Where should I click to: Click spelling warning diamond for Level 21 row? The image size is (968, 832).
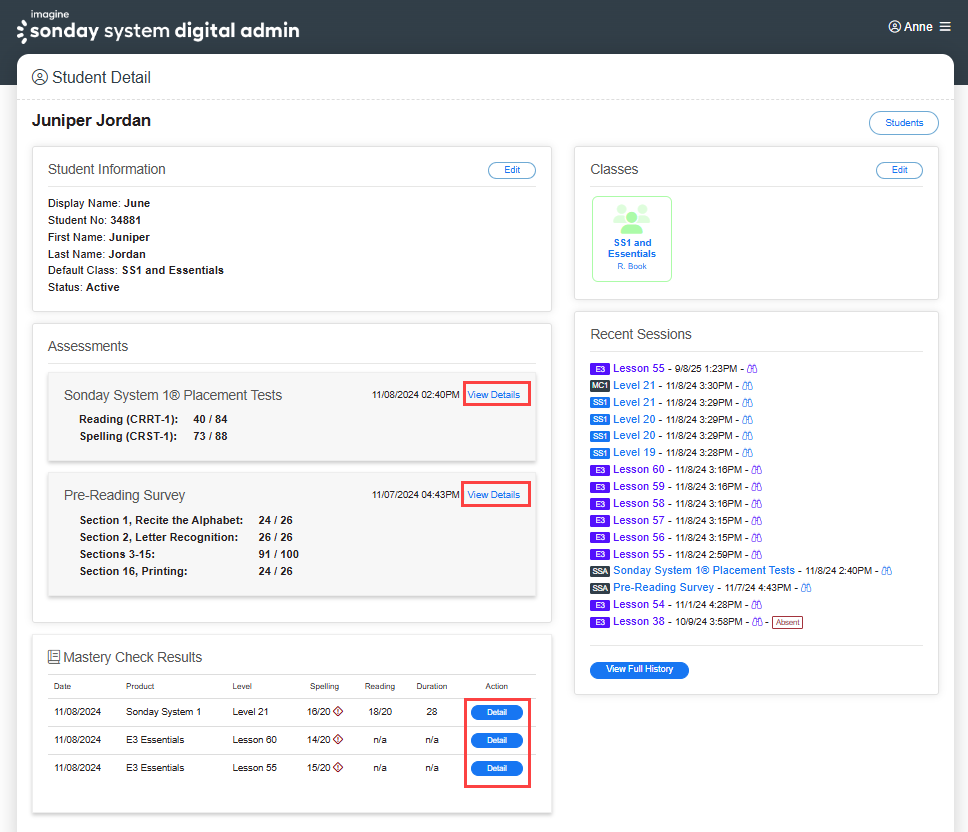(338, 712)
